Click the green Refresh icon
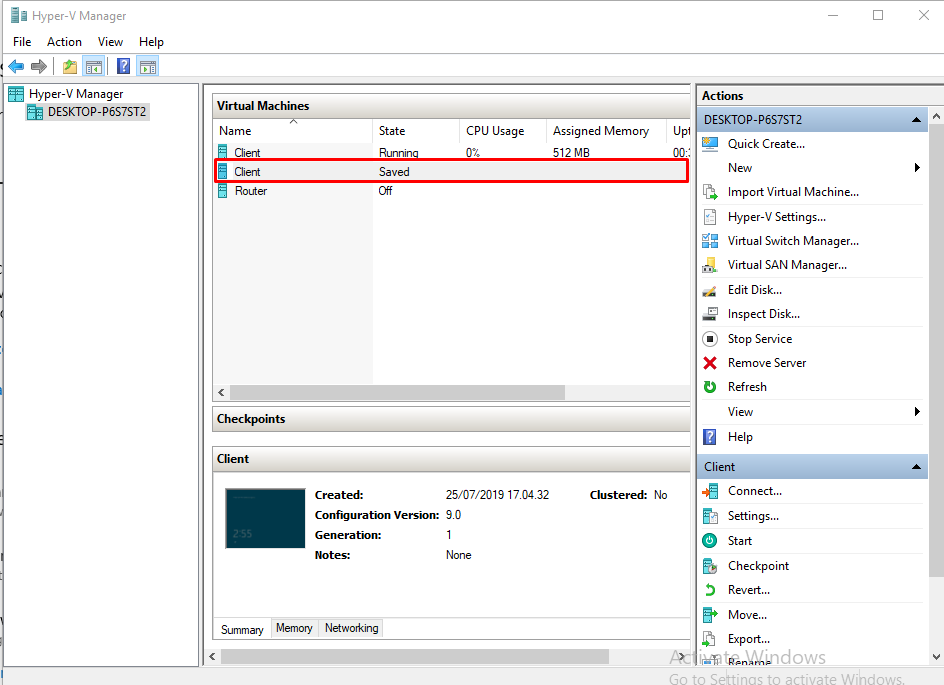This screenshot has height=685, width=944. 710,387
